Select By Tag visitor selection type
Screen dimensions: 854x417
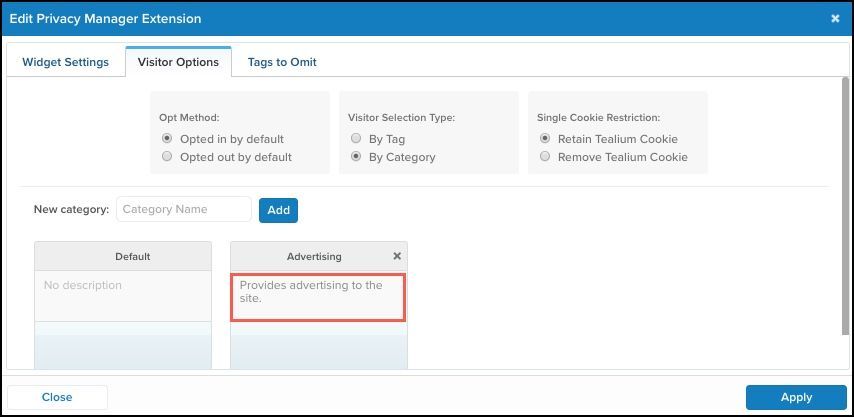coord(356,139)
